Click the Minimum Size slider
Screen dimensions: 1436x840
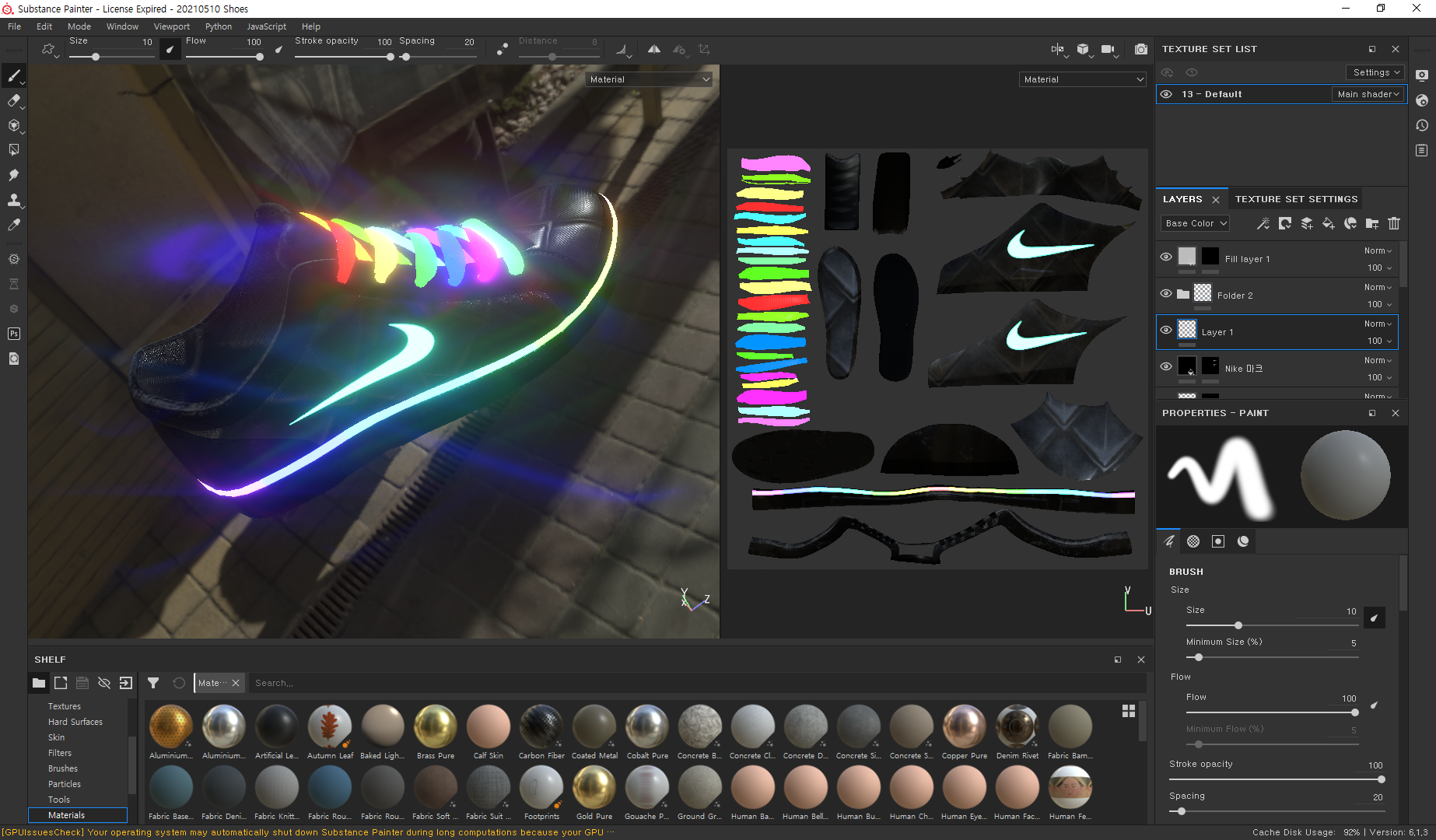[x=1273, y=657]
